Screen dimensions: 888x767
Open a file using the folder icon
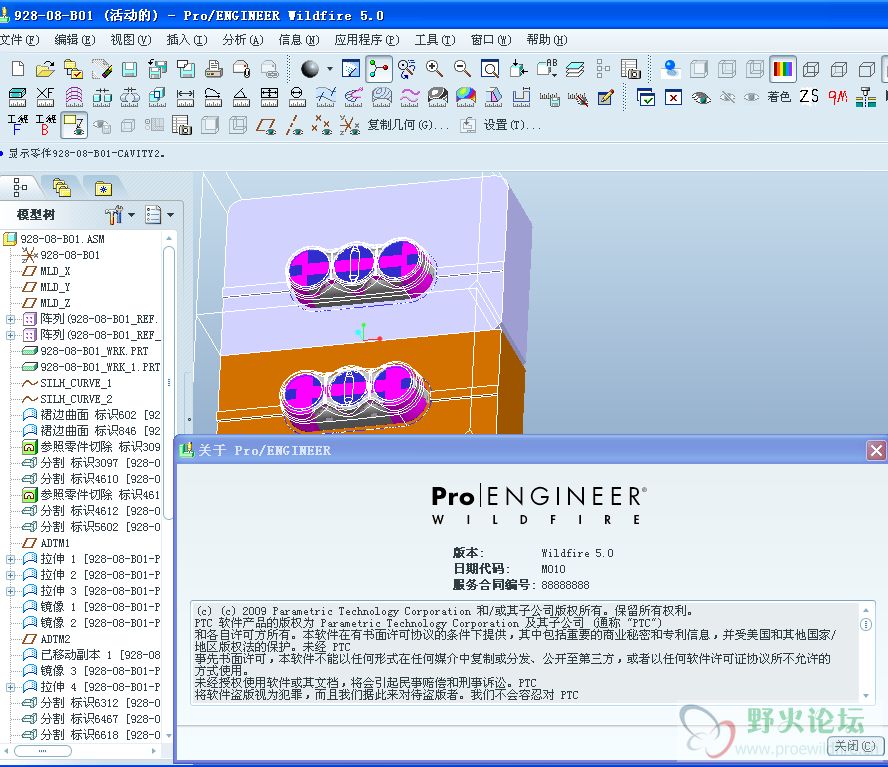click(x=45, y=69)
